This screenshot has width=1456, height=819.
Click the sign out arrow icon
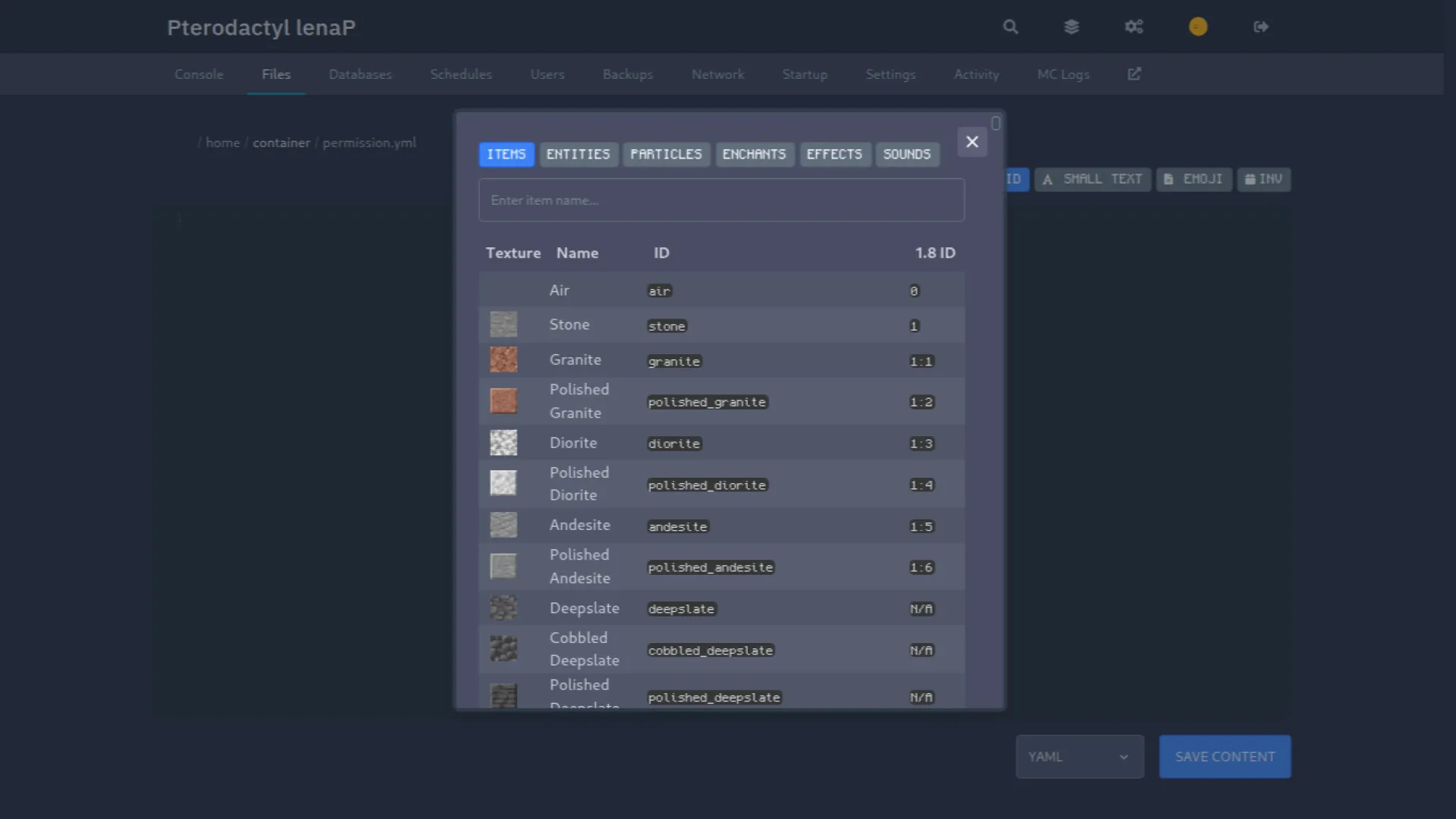pyautogui.click(x=1260, y=27)
